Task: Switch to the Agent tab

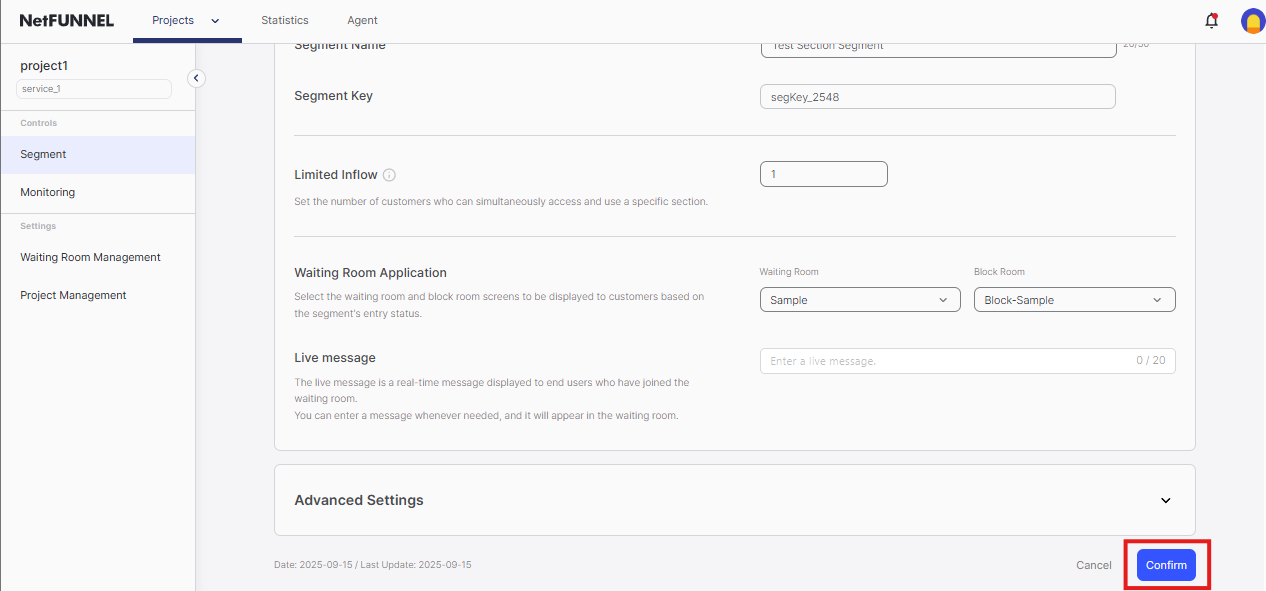Action: click(x=362, y=20)
